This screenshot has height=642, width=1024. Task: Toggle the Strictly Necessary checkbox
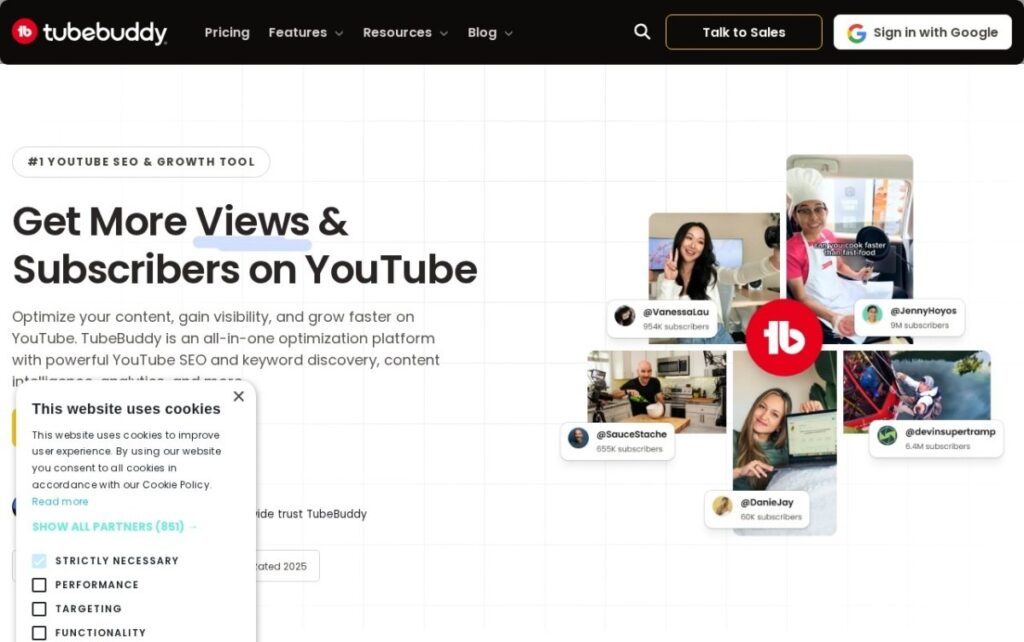click(x=39, y=561)
